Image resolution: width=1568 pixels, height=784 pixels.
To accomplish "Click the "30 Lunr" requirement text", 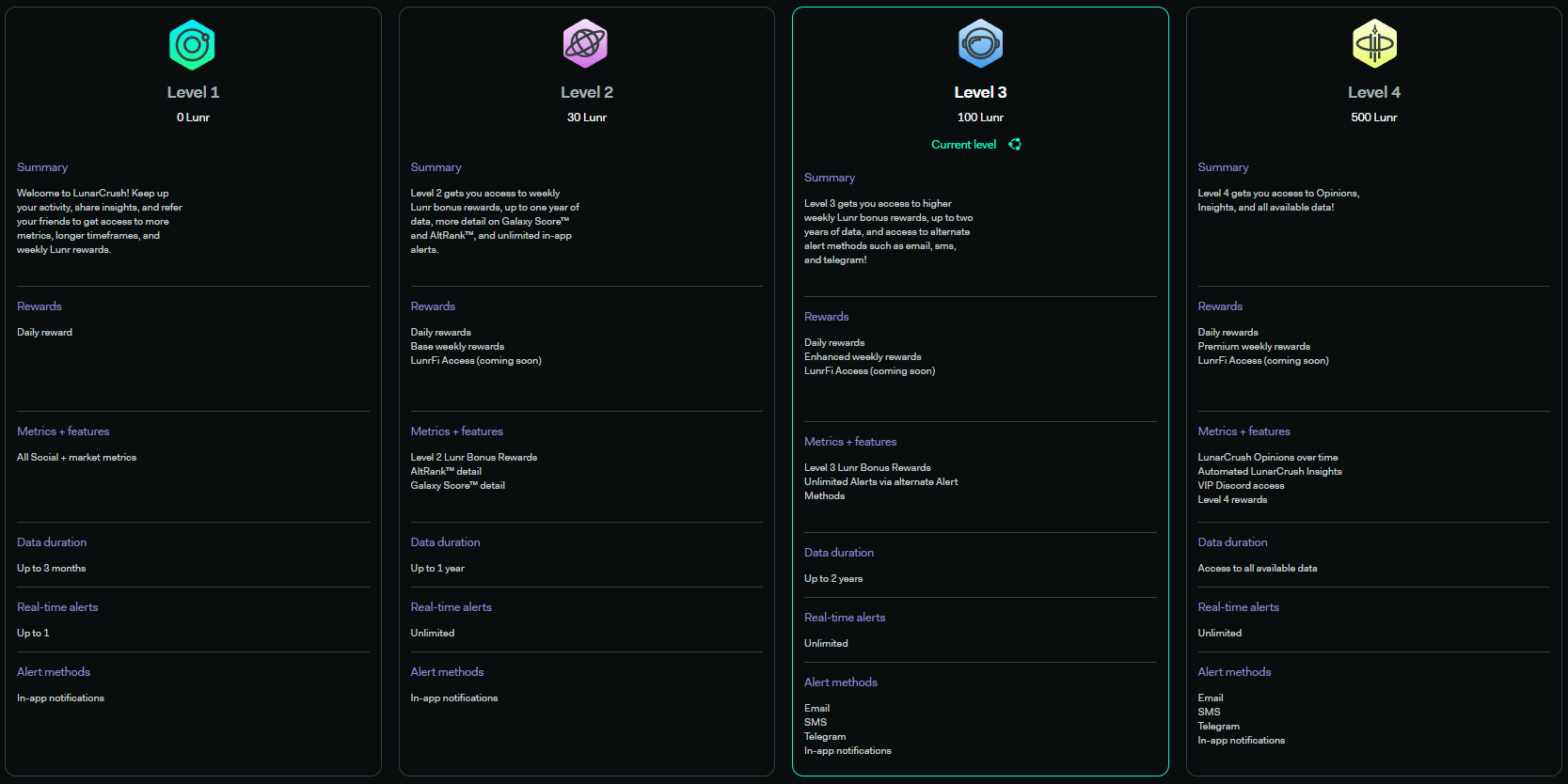I will pos(587,118).
